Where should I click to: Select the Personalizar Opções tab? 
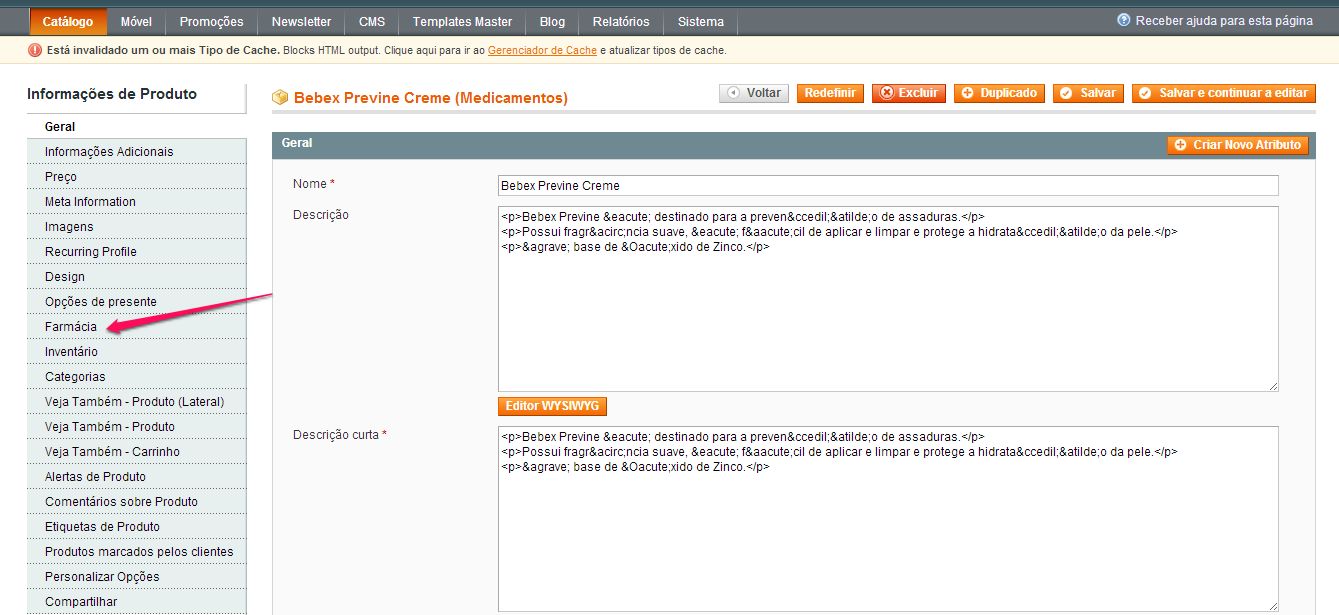coord(136,577)
